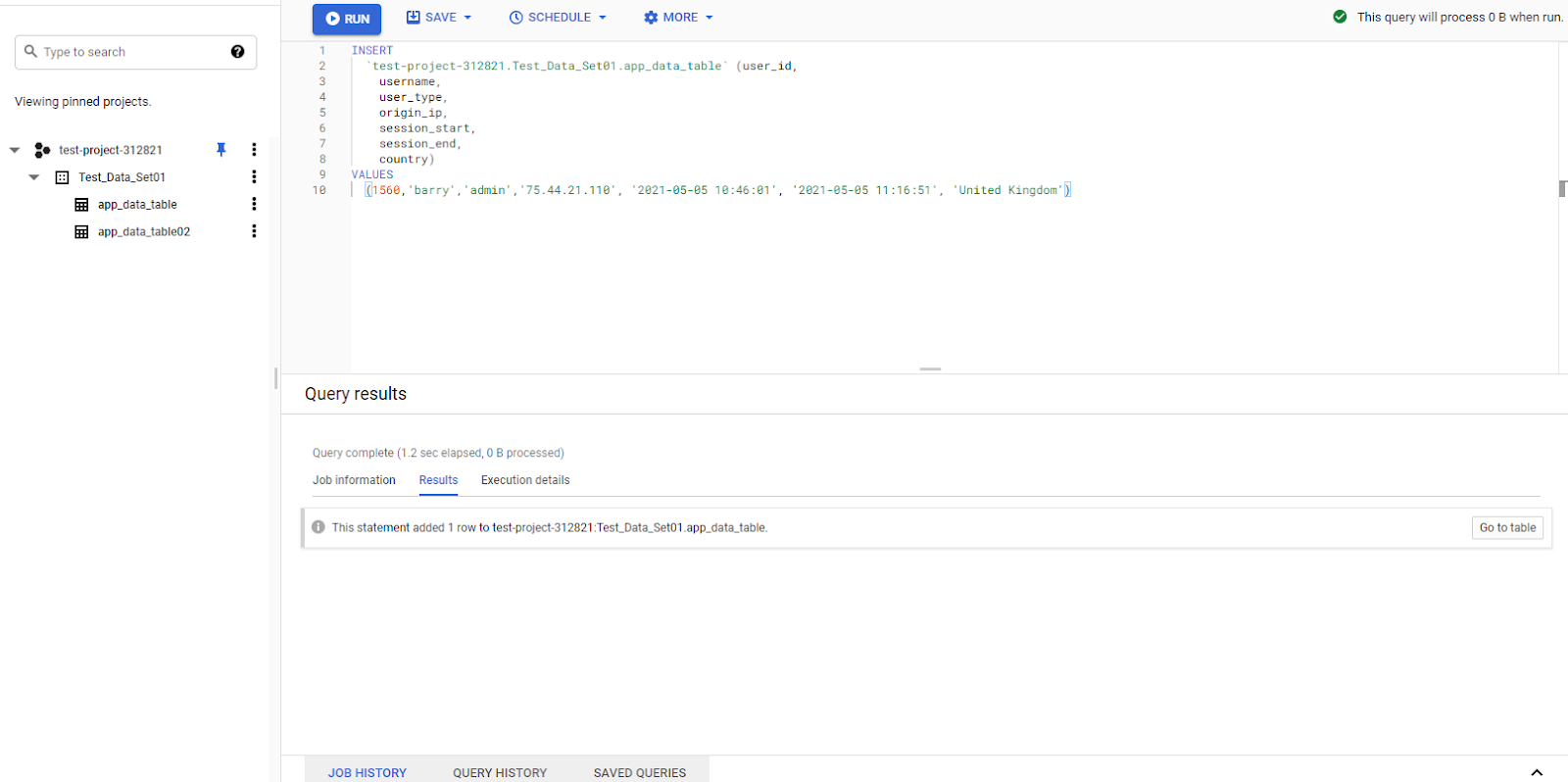The image size is (1568, 782).
Task: Select the Test_Data_Set01 dataset label
Action: [122, 177]
